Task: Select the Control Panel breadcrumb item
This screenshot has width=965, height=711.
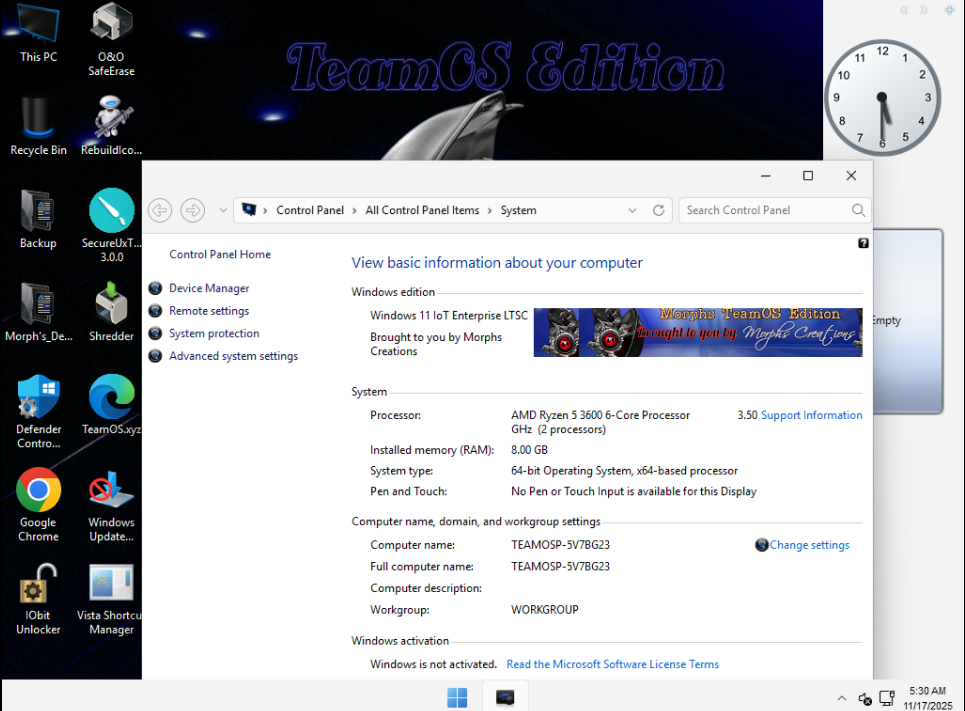Action: (310, 210)
